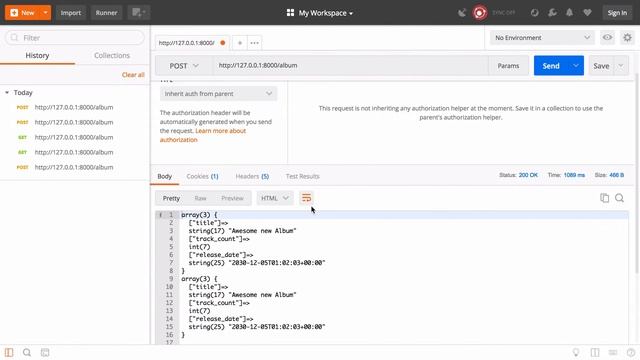Open help icon in status bar
This screenshot has width=640, height=360.
631,352
